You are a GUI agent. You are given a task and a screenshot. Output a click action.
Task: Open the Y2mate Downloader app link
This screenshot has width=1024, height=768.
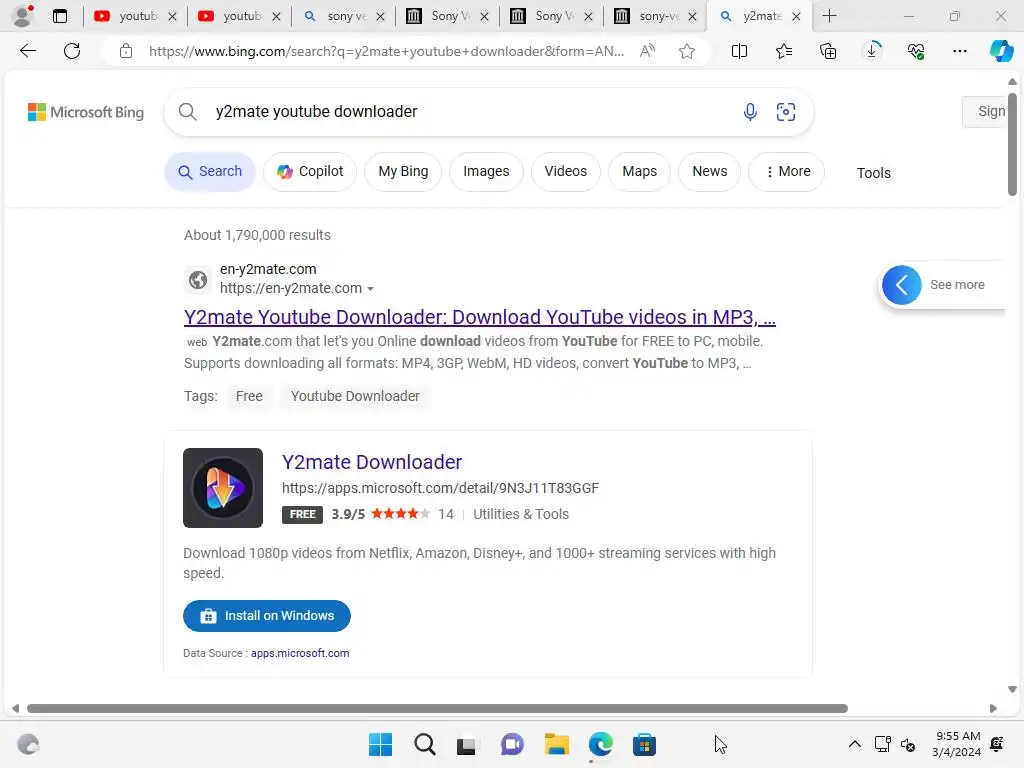tap(372, 462)
